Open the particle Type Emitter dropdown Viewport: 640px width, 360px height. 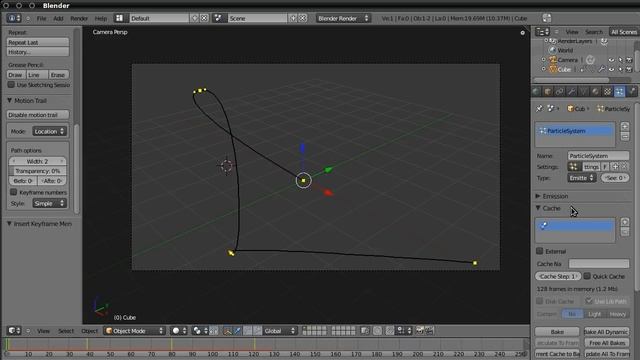(x=582, y=178)
